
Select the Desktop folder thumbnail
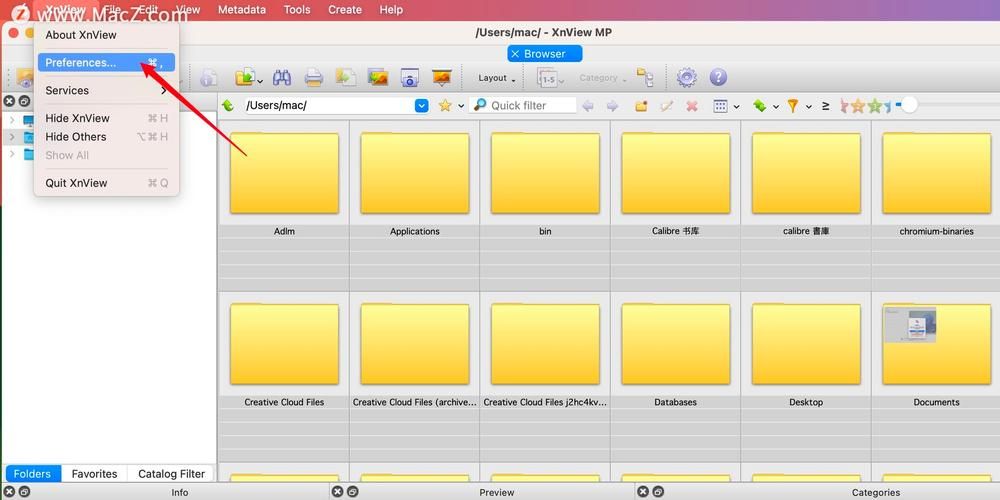(x=806, y=344)
